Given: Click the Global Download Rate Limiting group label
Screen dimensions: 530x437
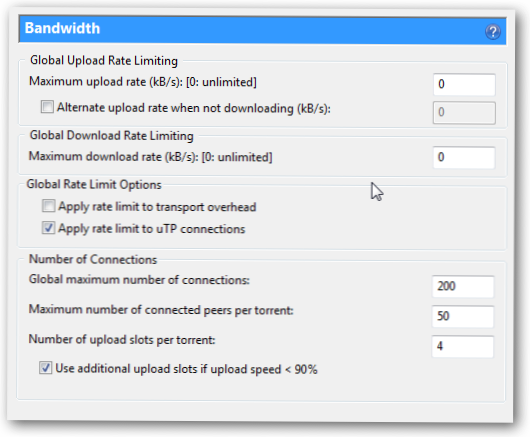Looking at the screenshot, I should coord(112,136).
